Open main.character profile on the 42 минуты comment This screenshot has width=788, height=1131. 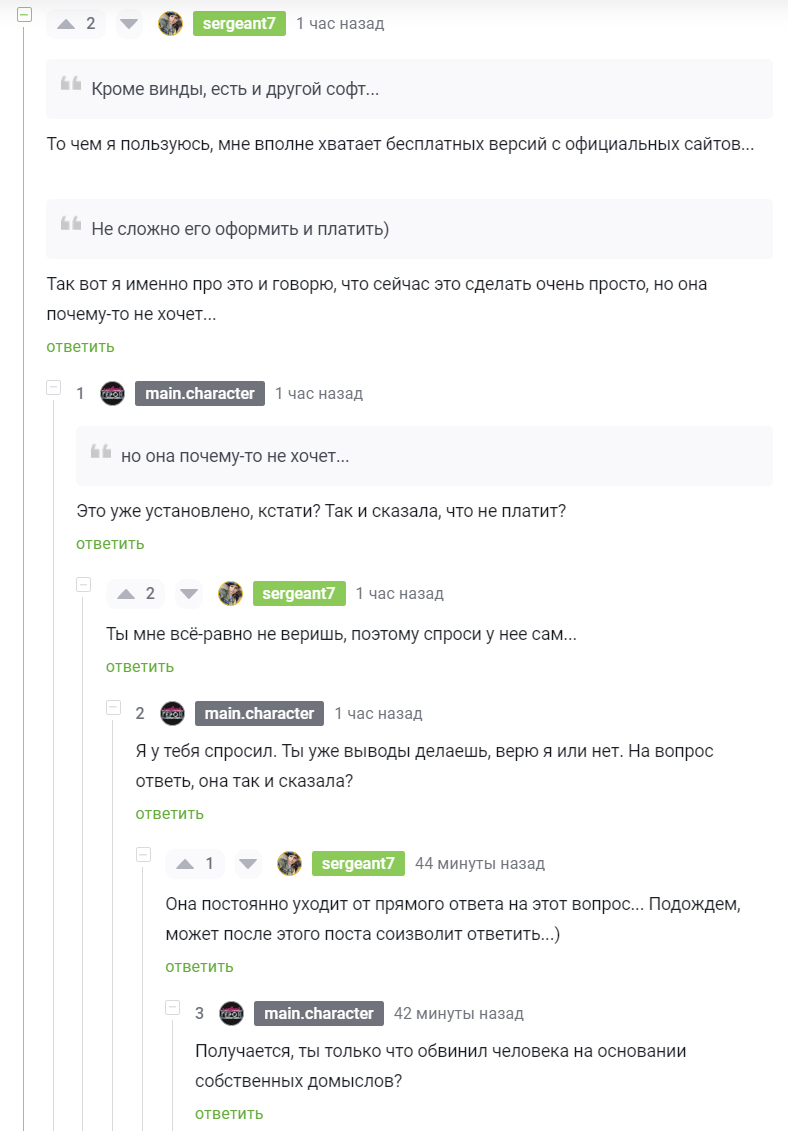coord(318,1013)
